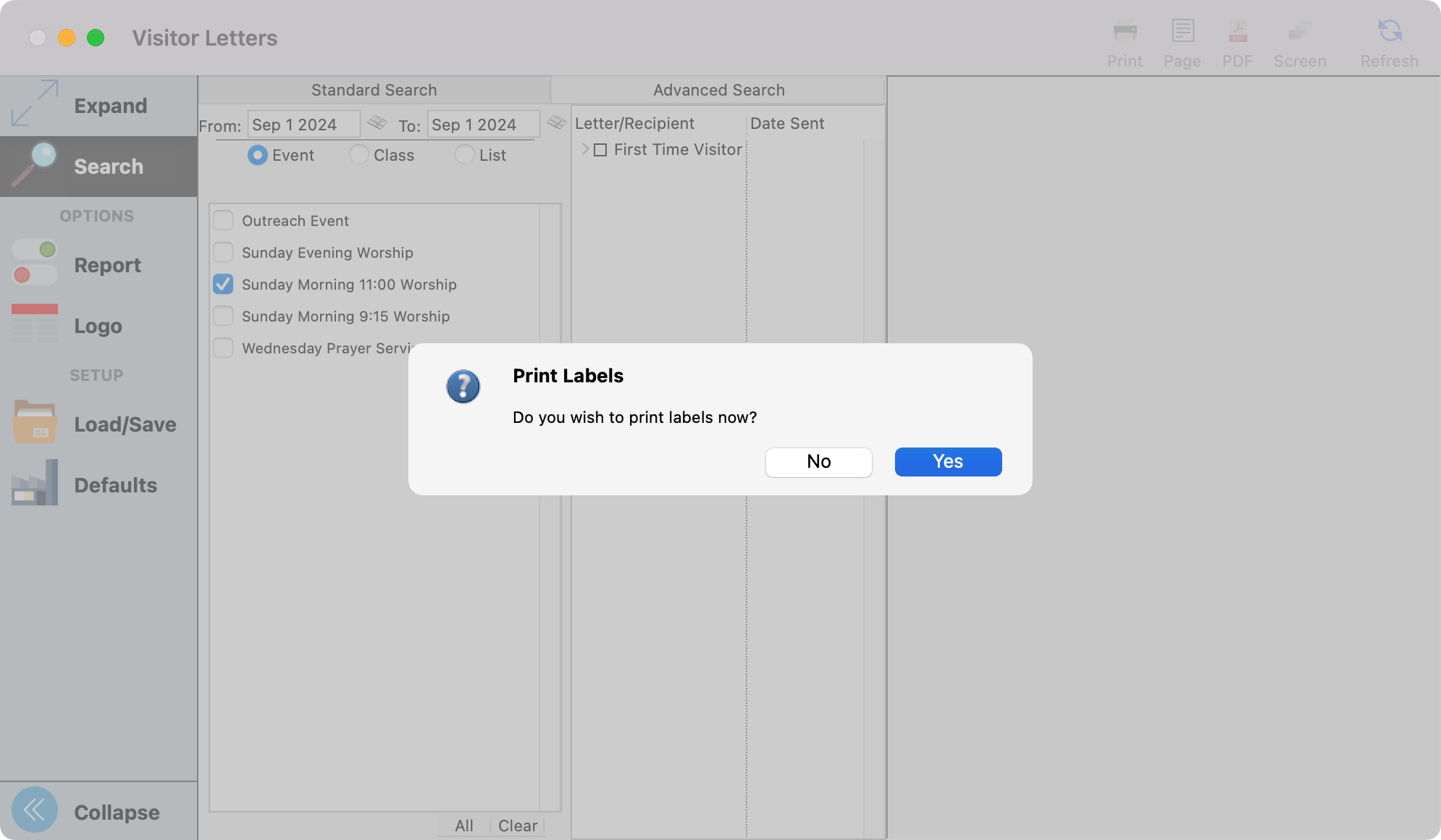
Task: Switch to the Advanced Search tab
Action: click(718, 90)
